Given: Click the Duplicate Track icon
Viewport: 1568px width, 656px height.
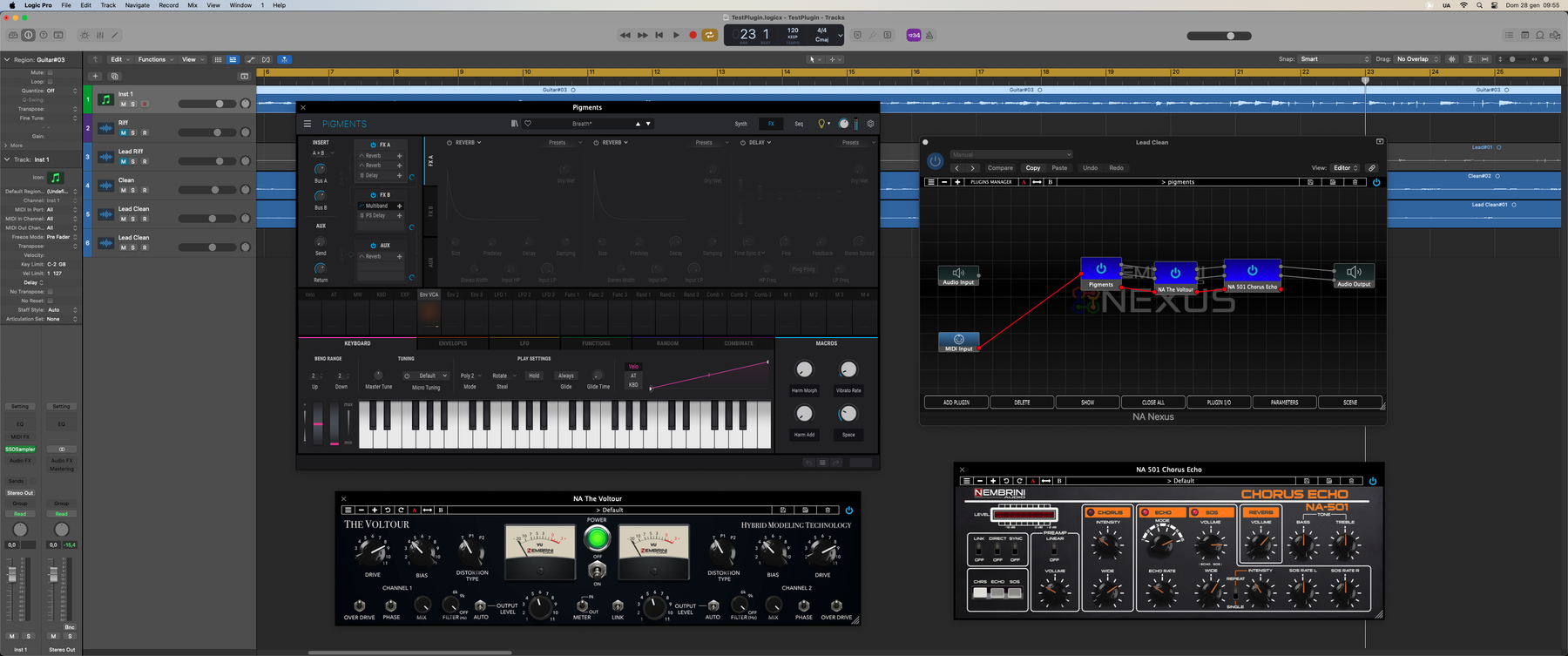Looking at the screenshot, I should tap(114, 76).
